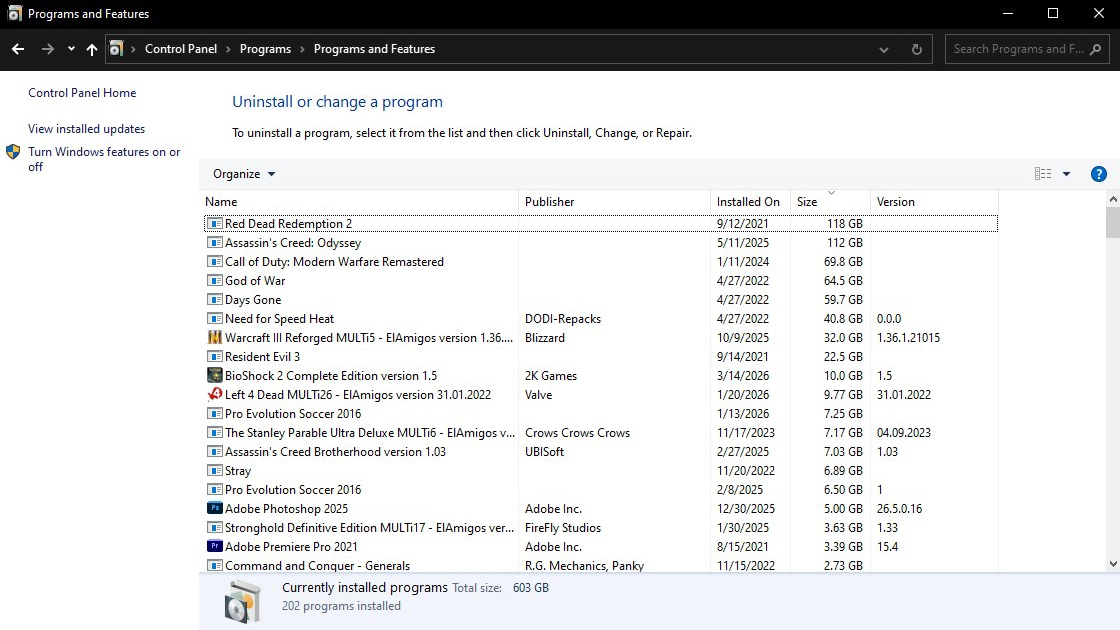Select Warcraft III Reforged icon

(214, 337)
